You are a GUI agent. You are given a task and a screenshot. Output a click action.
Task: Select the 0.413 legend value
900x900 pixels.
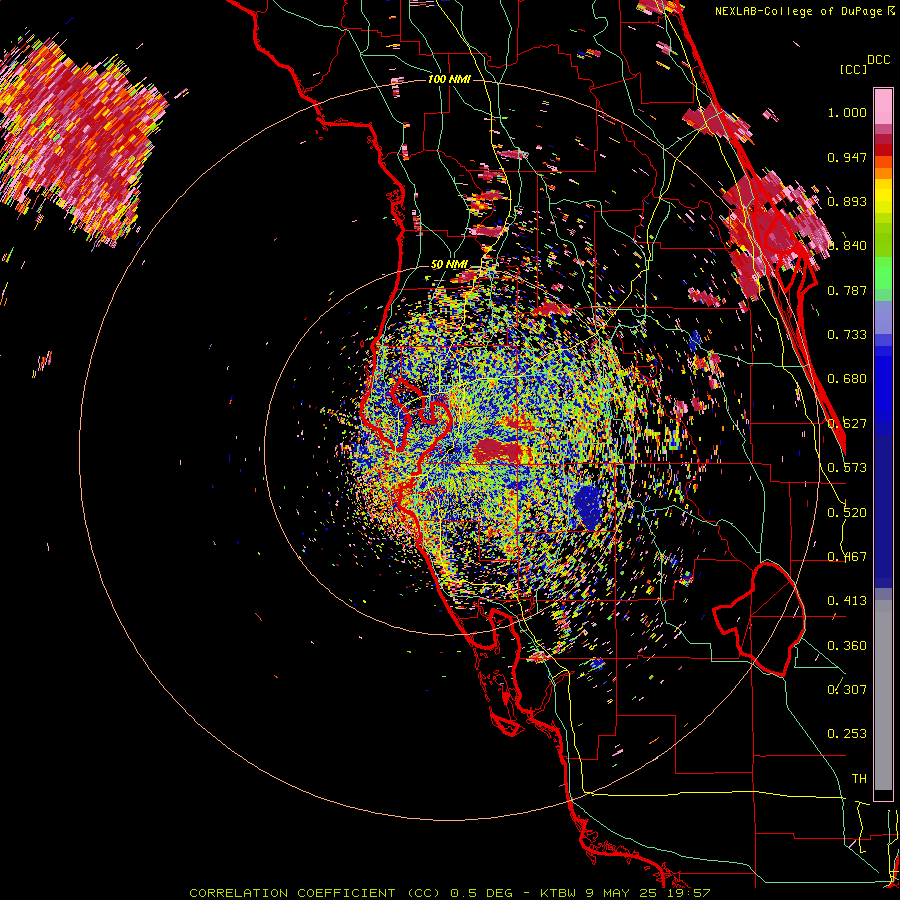(x=847, y=601)
